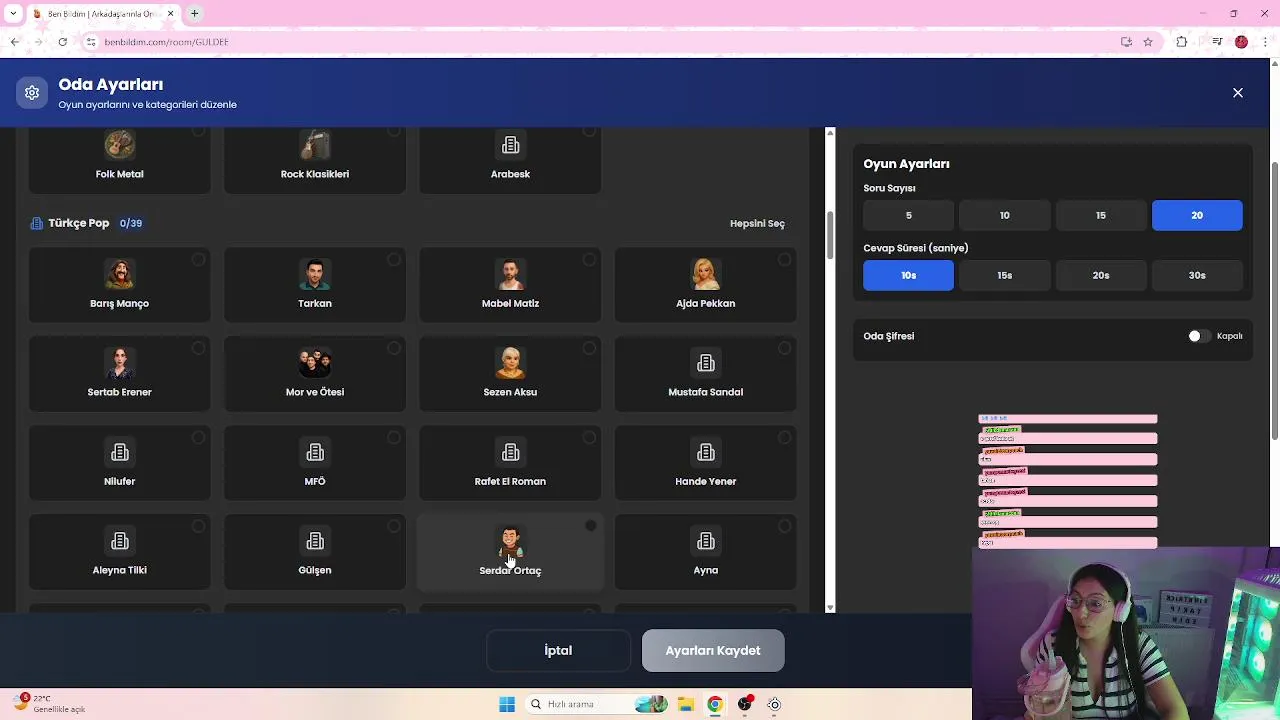Open browser extensions puzzle icon
Image resolution: width=1280 pixels, height=720 pixels.
pos(1182,42)
